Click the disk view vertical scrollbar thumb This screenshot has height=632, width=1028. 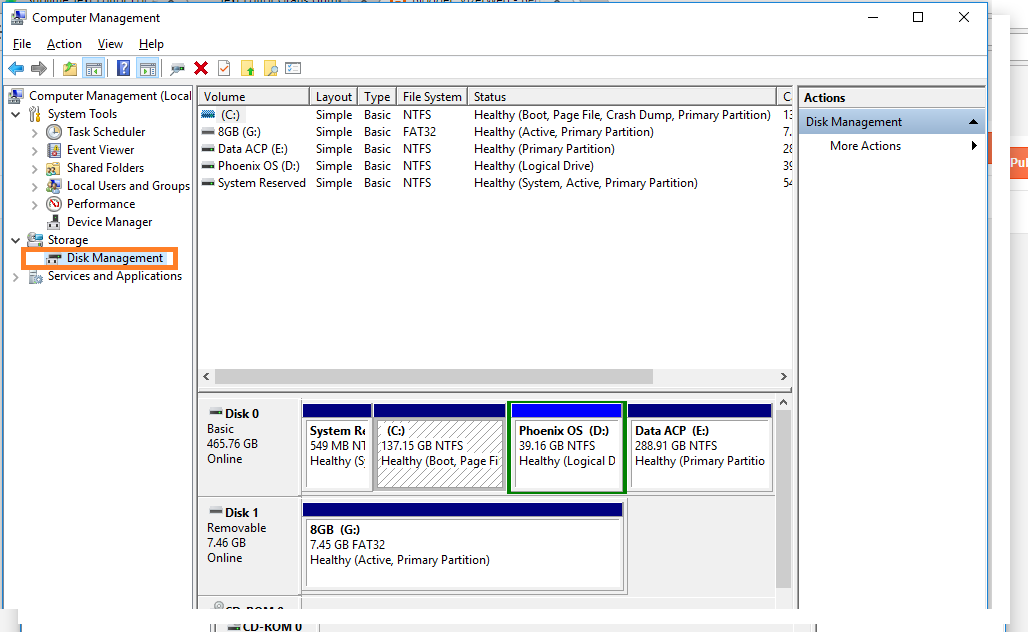coord(783,499)
